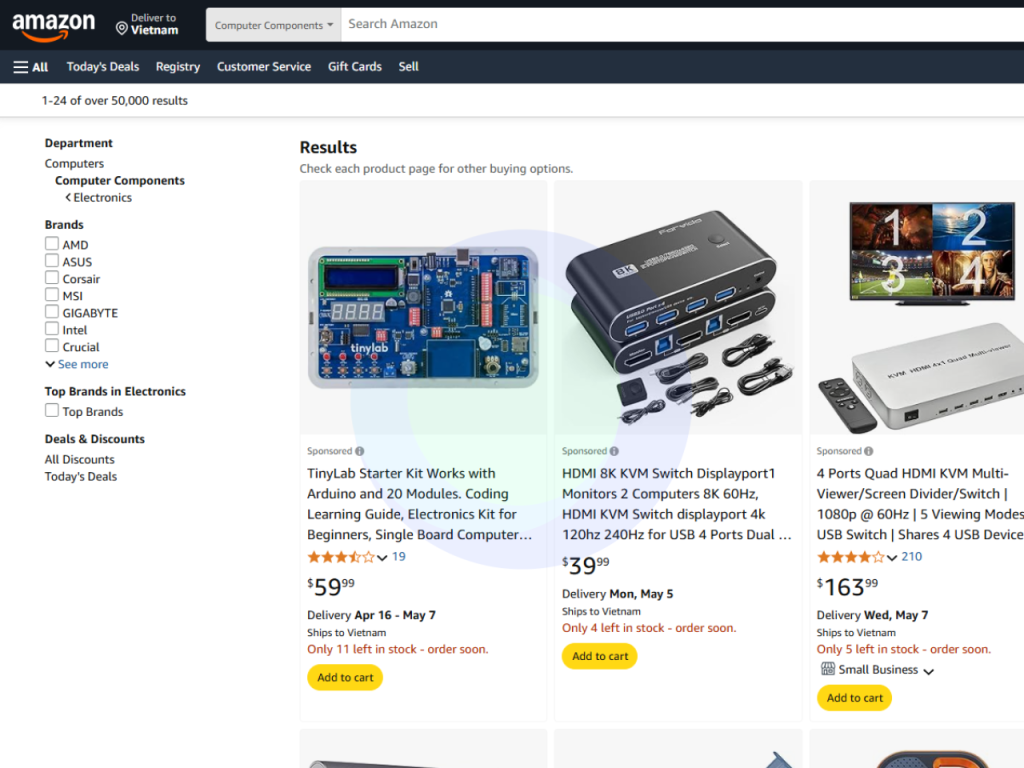
Task: Open the Computer Components search category dropdown
Action: (274, 25)
